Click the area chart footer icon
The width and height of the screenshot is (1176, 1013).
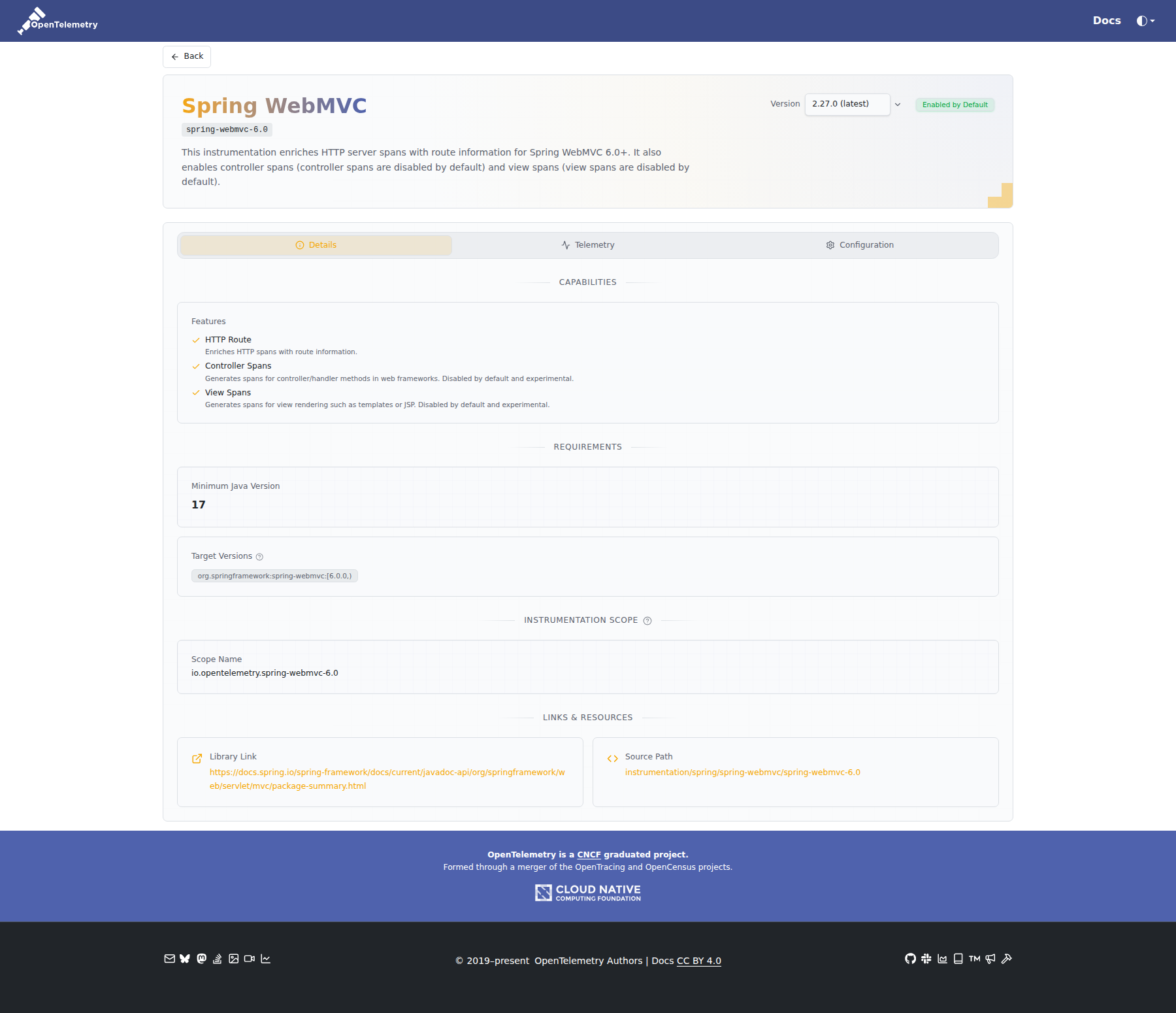pos(942,959)
